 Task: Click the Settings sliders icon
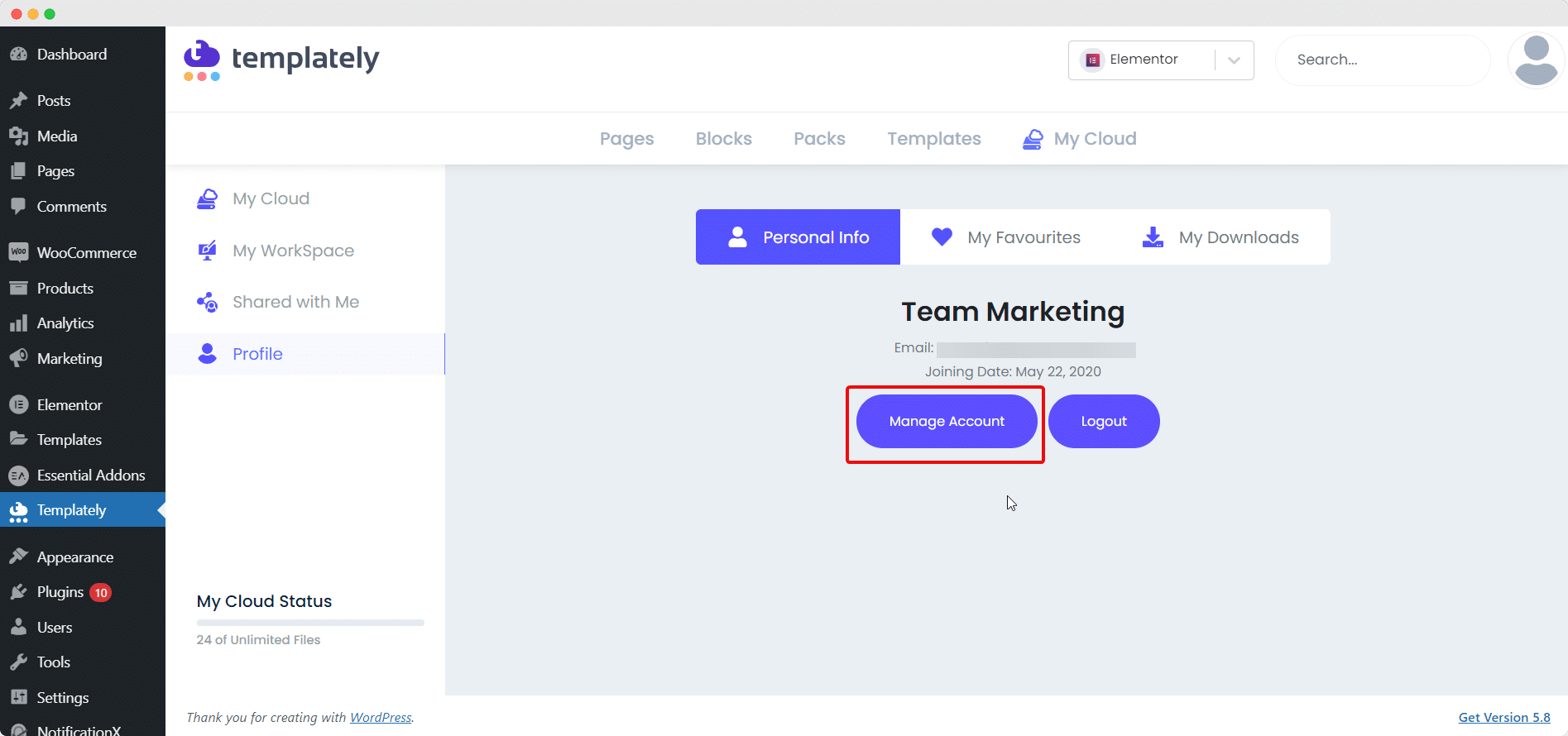pos(18,697)
